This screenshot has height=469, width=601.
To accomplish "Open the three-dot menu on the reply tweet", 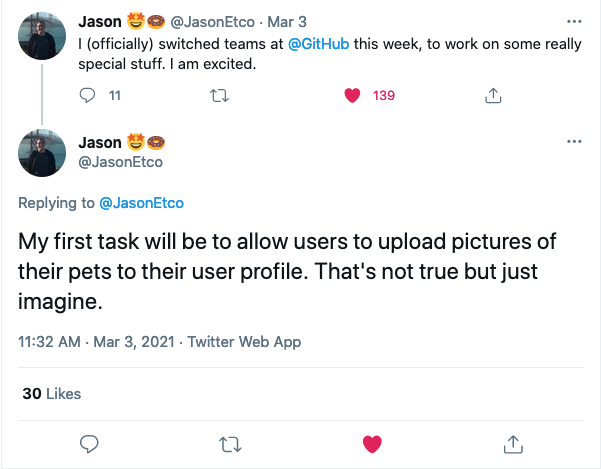I will (x=574, y=141).
